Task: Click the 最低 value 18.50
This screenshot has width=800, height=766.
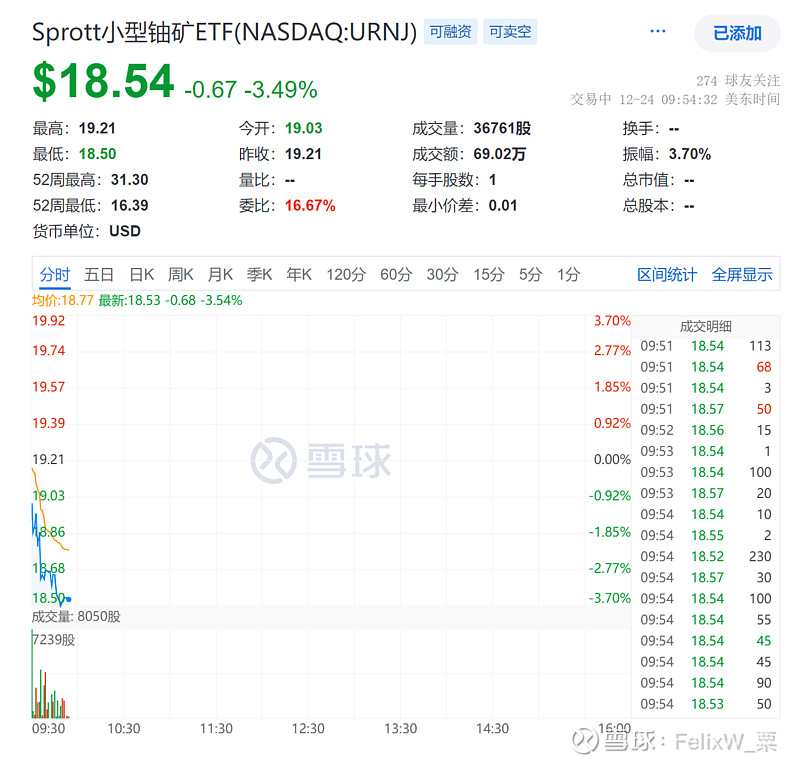Action: tap(97, 154)
